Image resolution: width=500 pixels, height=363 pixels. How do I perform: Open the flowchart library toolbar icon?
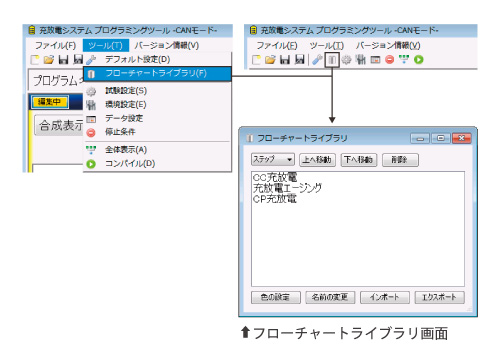coord(332,60)
